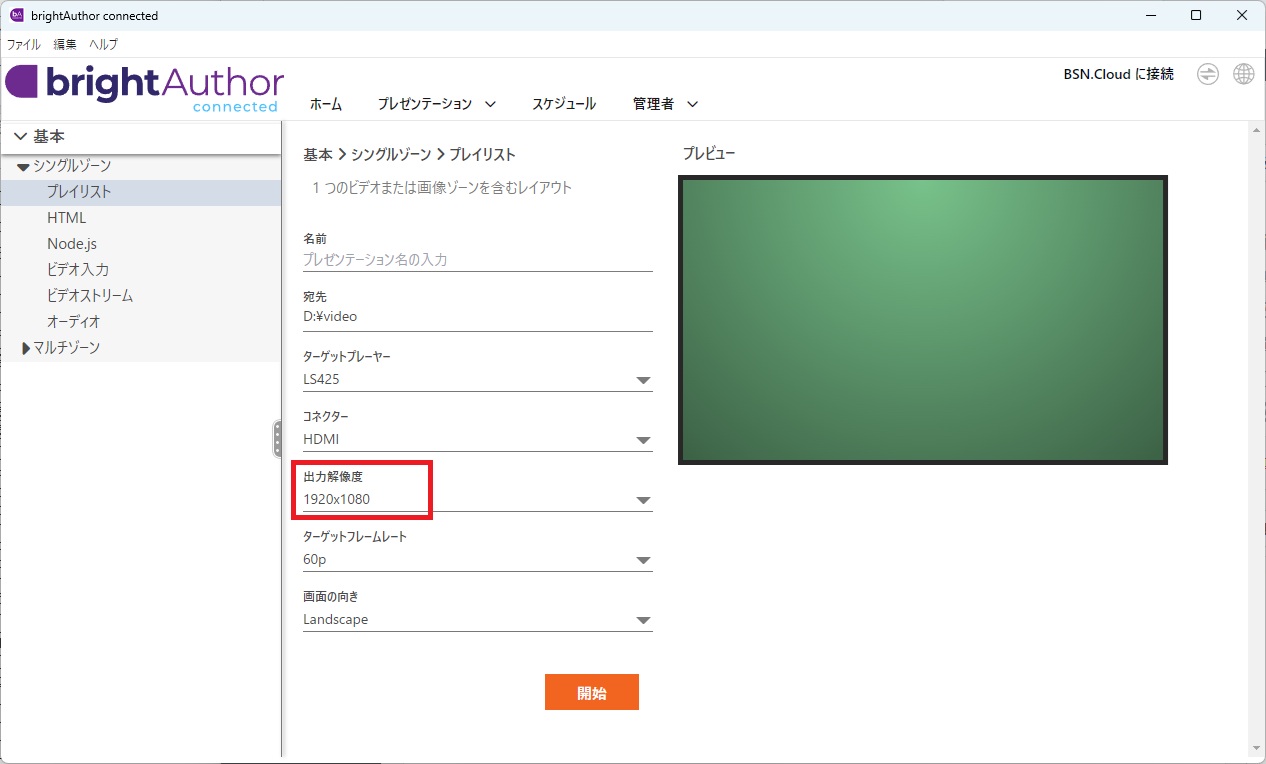Viewport: 1266px width, 764px height.
Task: Collapse the シングルゾーン tree node
Action: 23,167
